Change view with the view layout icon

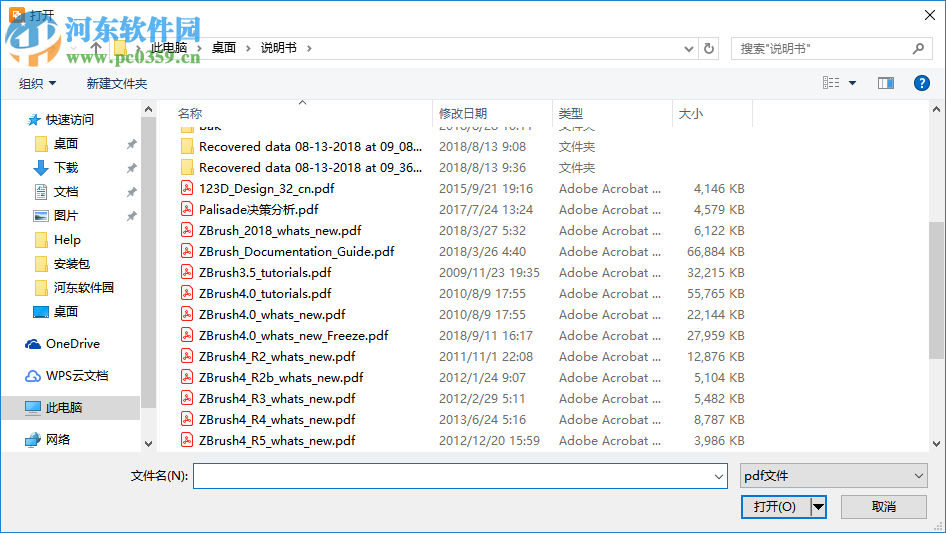(831, 83)
